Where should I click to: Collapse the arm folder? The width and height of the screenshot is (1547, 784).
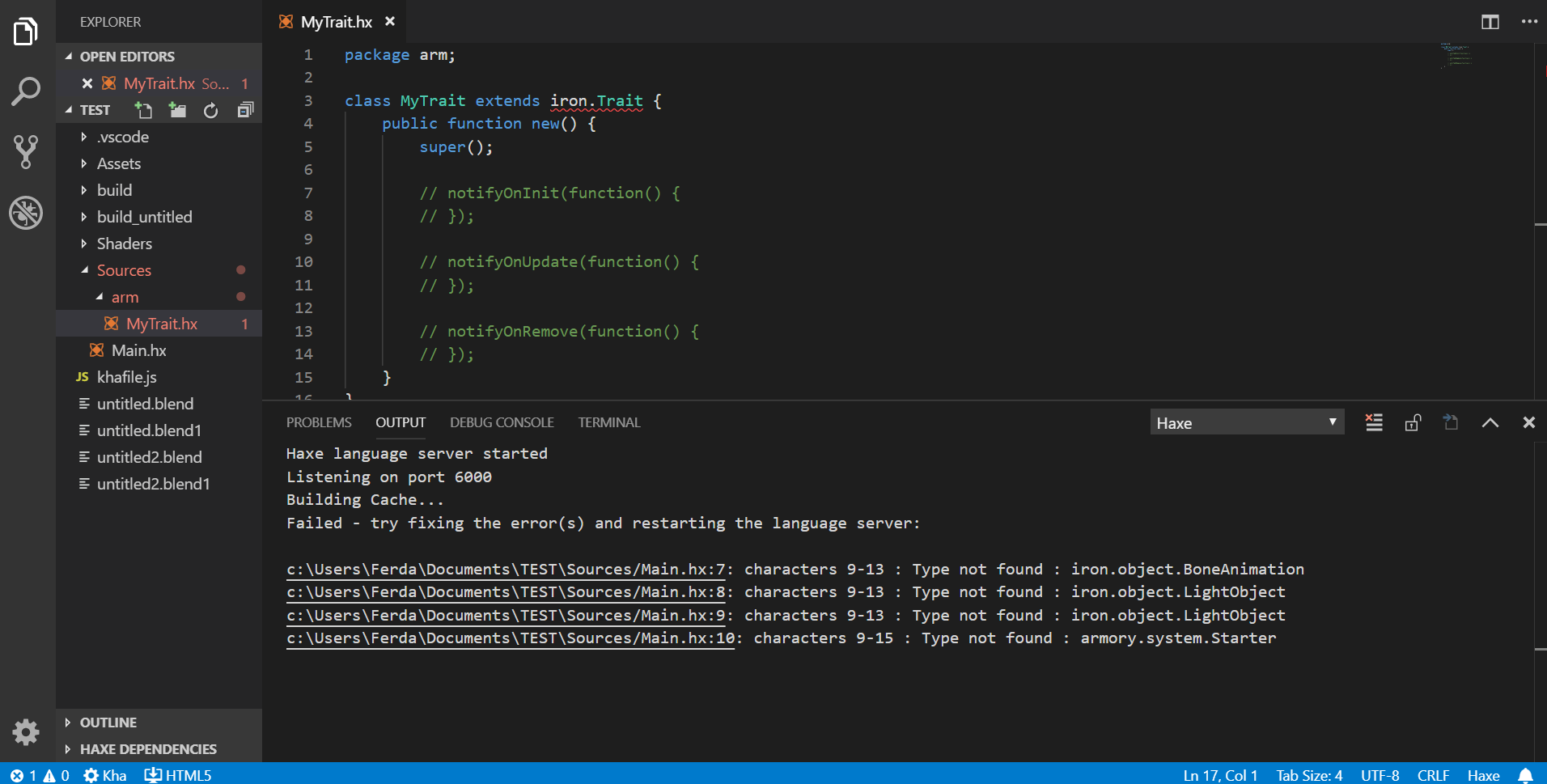159,297
